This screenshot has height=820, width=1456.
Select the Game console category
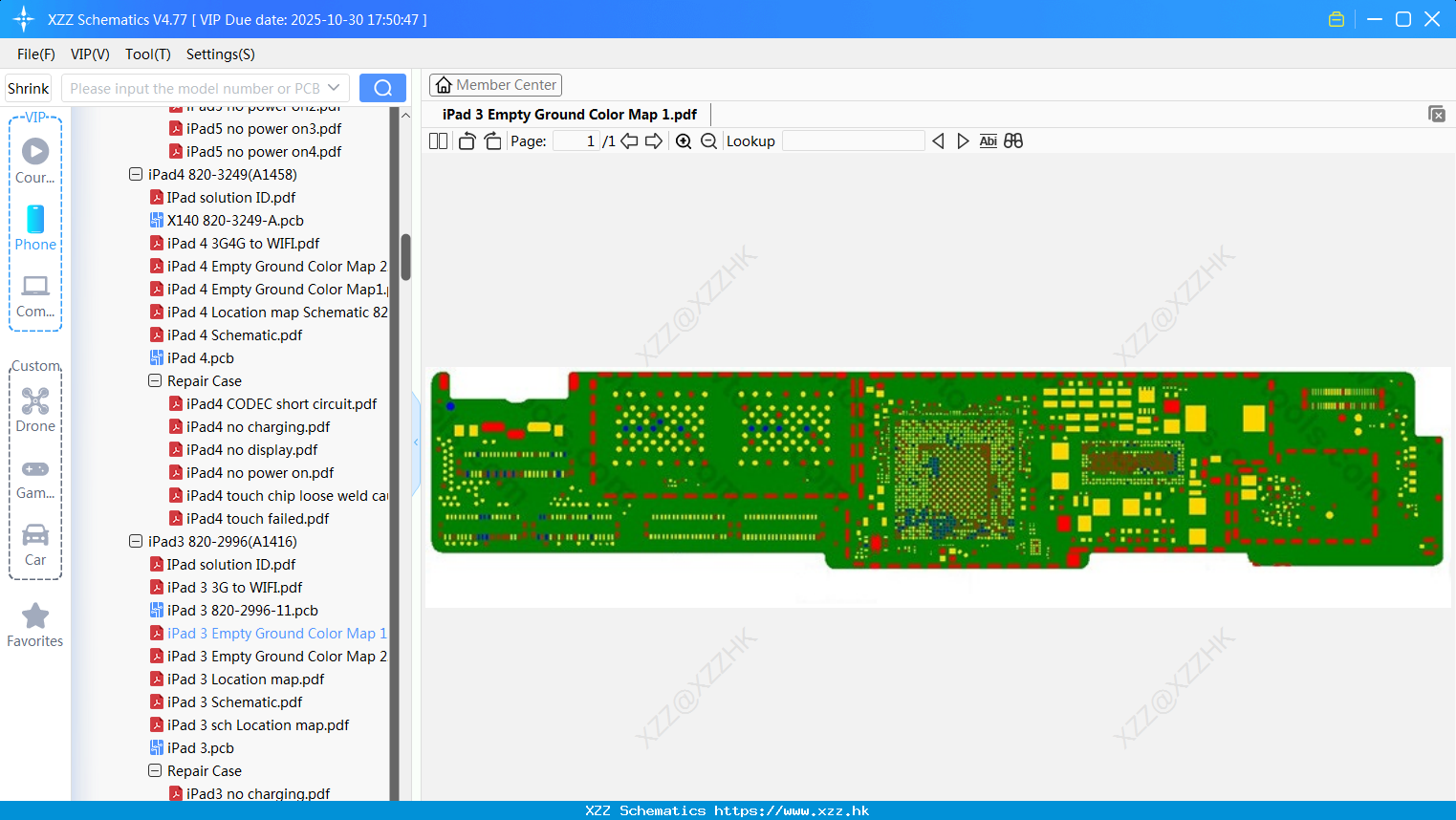[35, 478]
